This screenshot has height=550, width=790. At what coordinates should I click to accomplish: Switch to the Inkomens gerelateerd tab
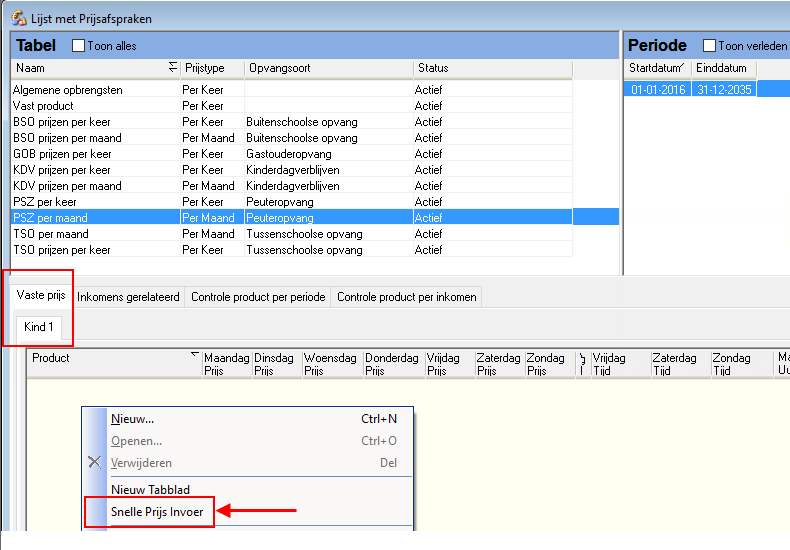click(128, 297)
